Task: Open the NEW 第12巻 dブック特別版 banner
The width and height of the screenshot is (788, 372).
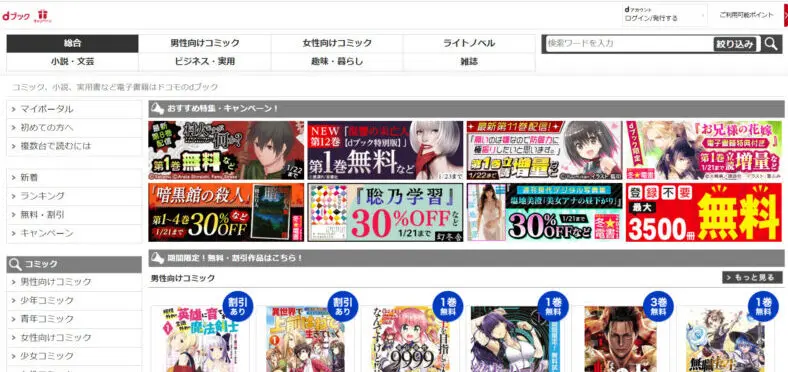Action: (385, 150)
